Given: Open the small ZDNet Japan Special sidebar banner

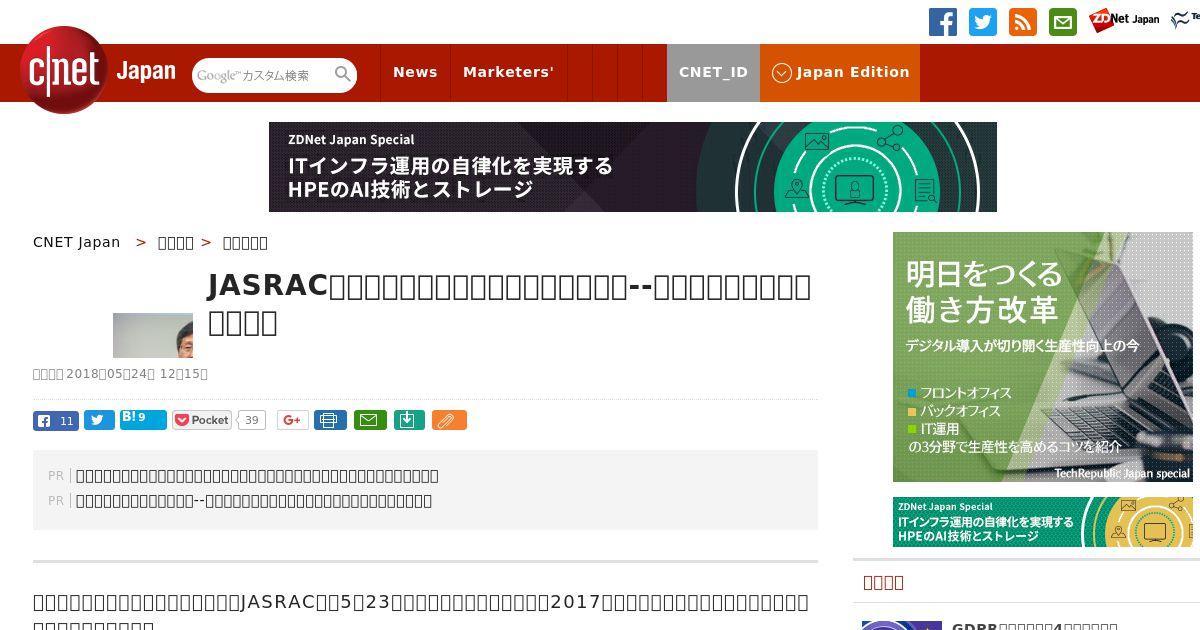Looking at the screenshot, I should point(1043,522).
